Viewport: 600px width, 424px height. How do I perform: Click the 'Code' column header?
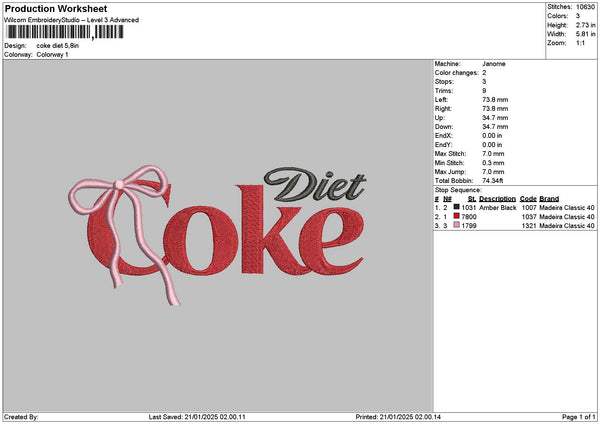(528, 199)
